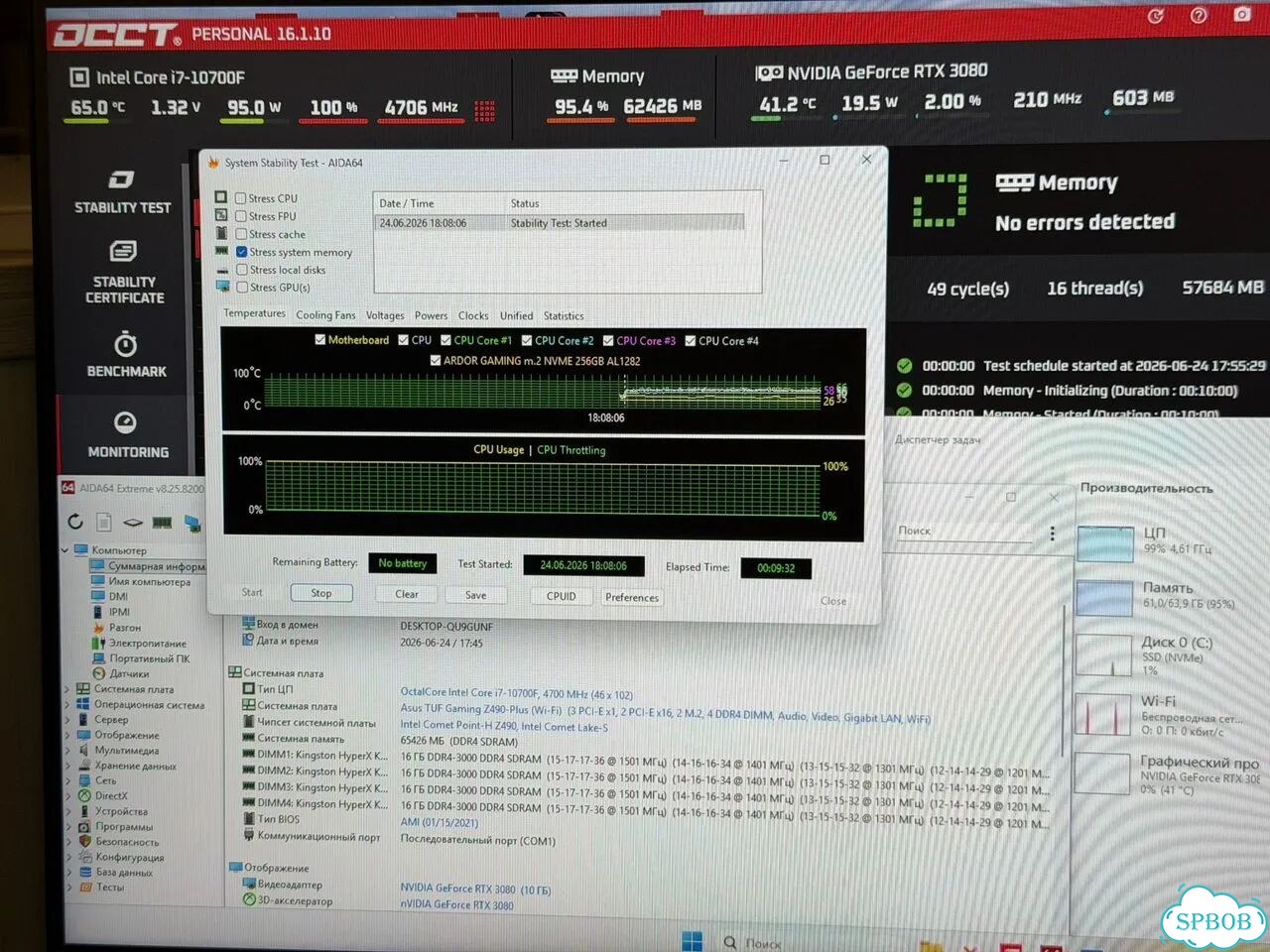Image resolution: width=1270 pixels, height=952 pixels.
Task: Toggle the Motherboard temperature checkbox
Action: (319, 339)
